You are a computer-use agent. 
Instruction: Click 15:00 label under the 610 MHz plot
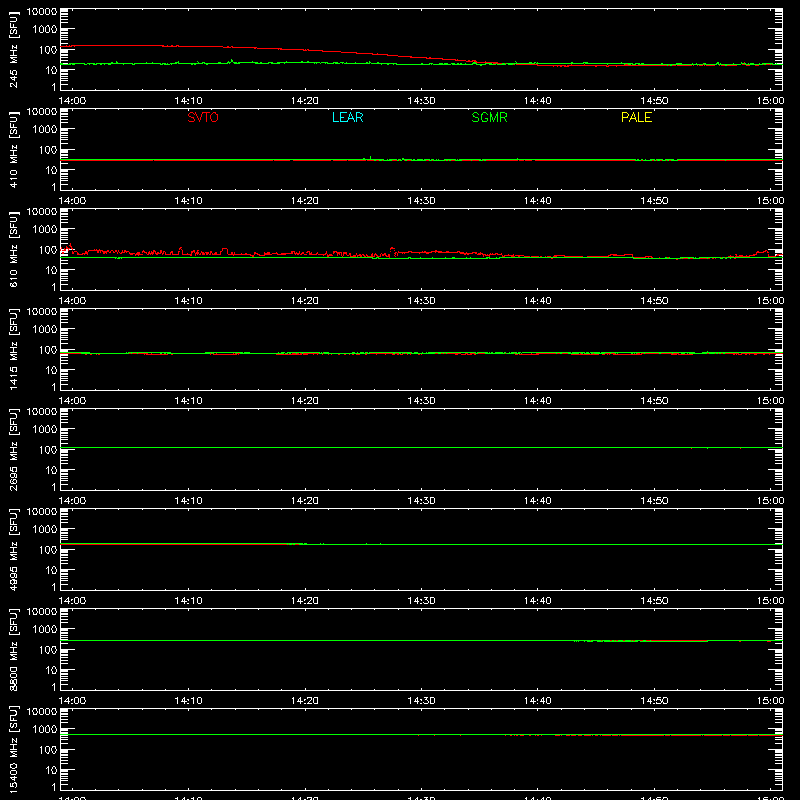point(770,301)
